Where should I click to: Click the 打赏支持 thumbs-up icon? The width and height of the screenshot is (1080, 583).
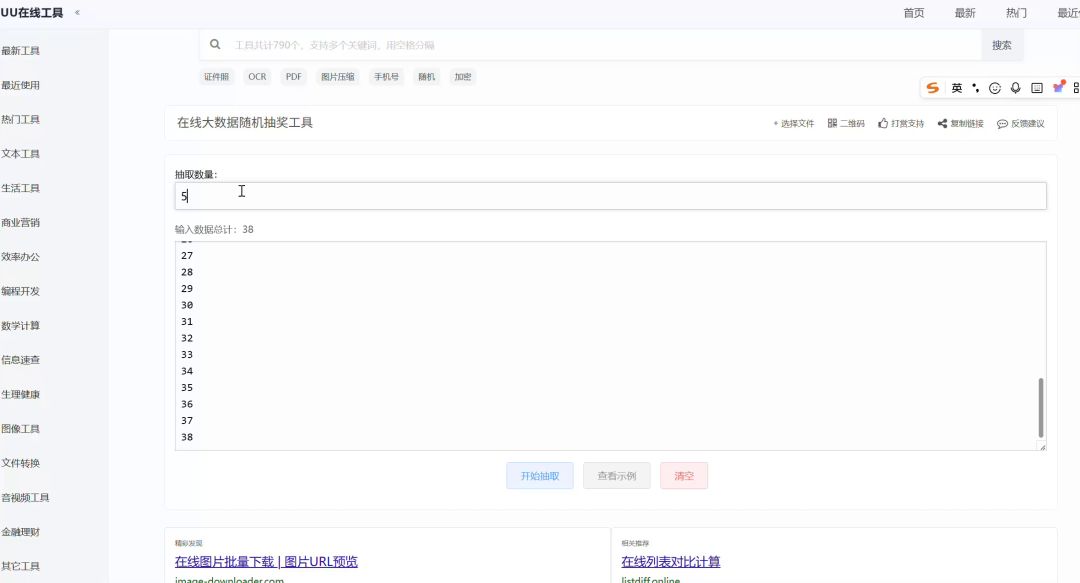[x=883, y=124]
